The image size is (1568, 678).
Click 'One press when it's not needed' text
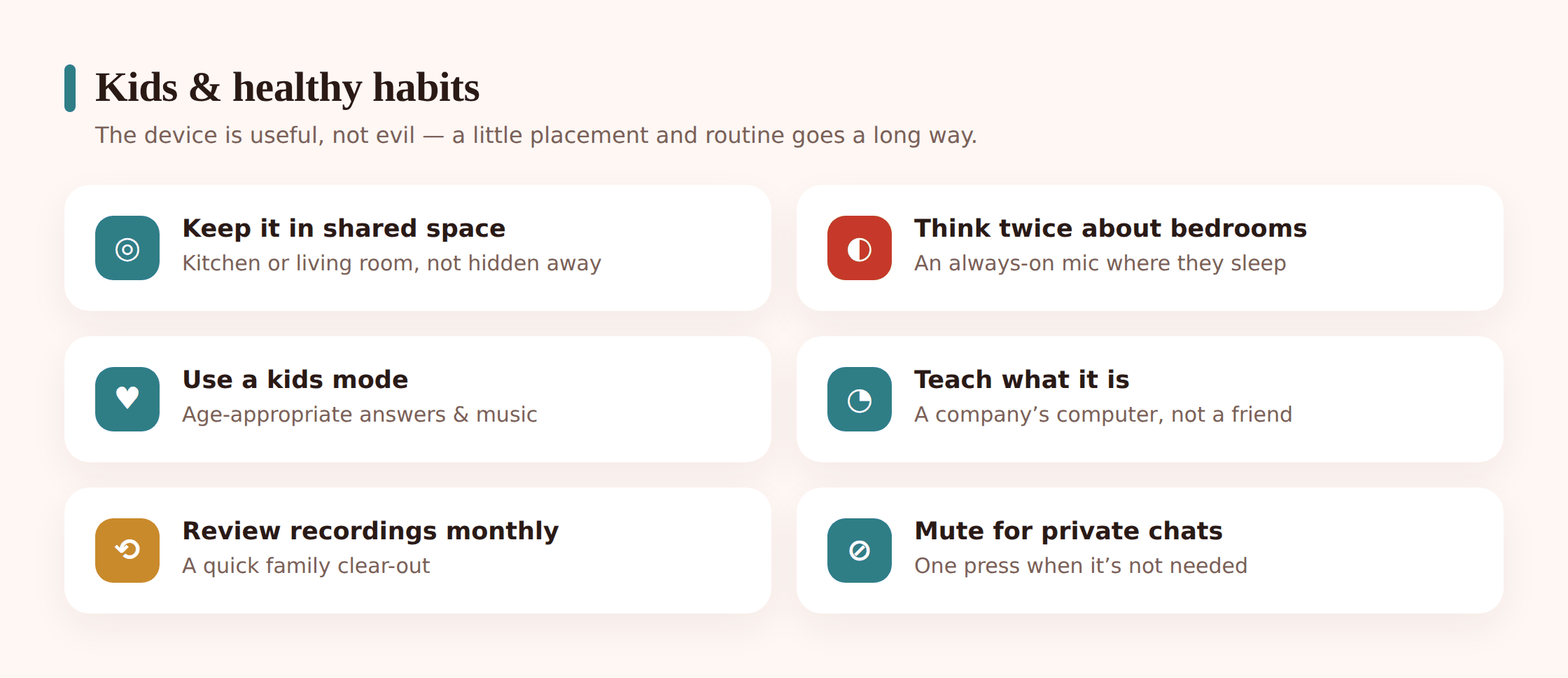pos(1081,566)
